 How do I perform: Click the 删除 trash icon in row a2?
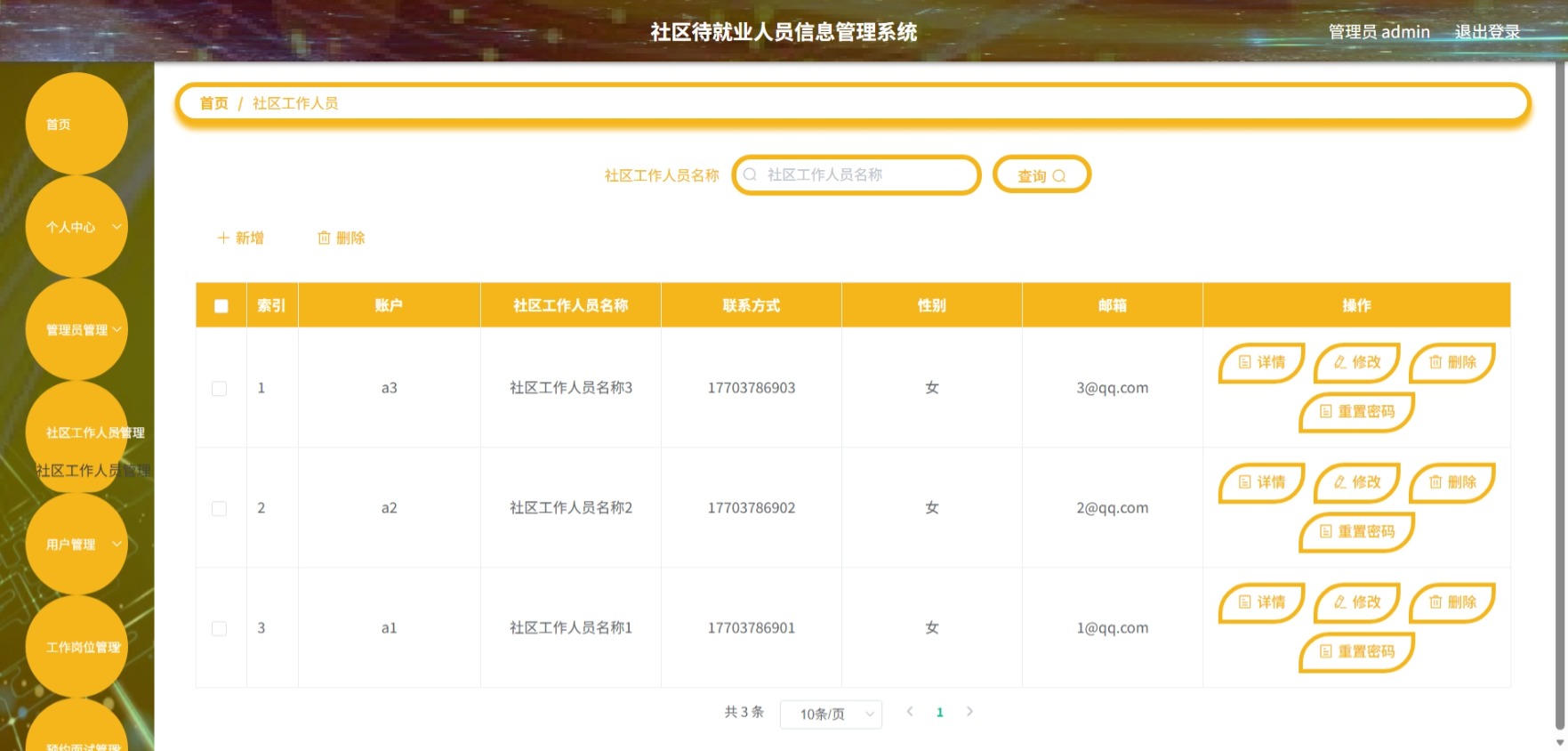(1435, 482)
